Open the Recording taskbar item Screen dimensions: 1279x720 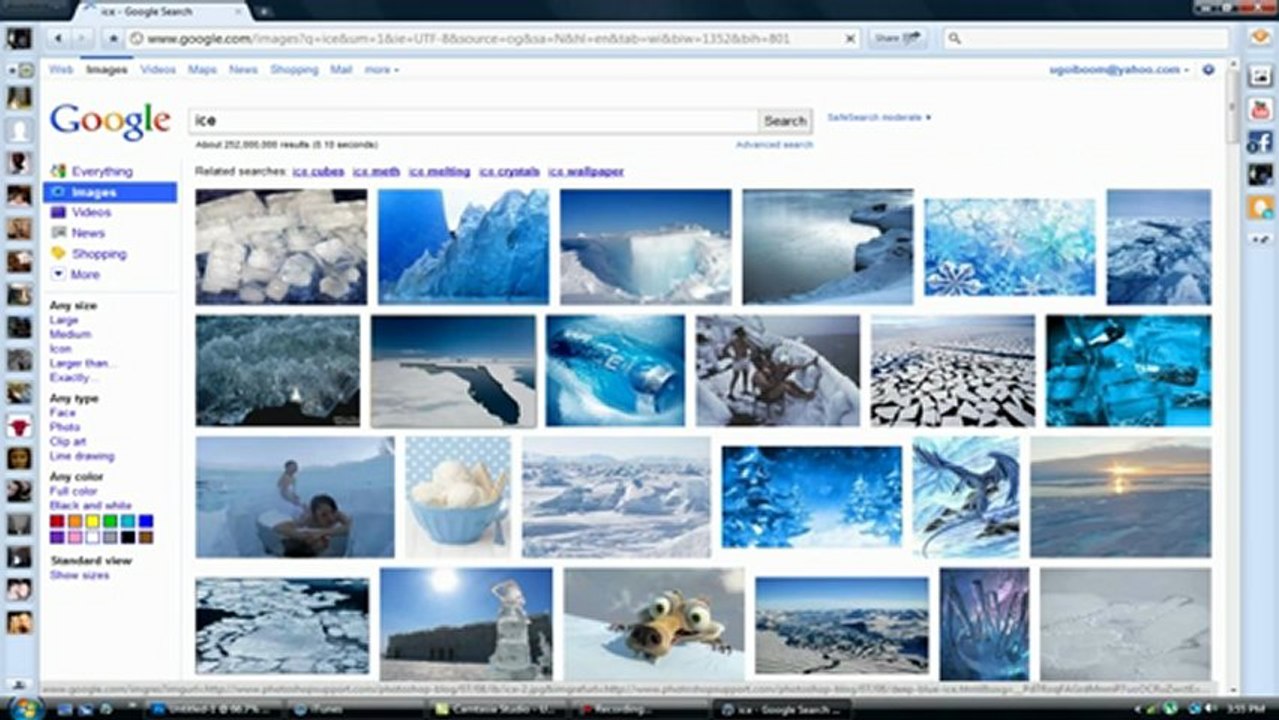637,709
